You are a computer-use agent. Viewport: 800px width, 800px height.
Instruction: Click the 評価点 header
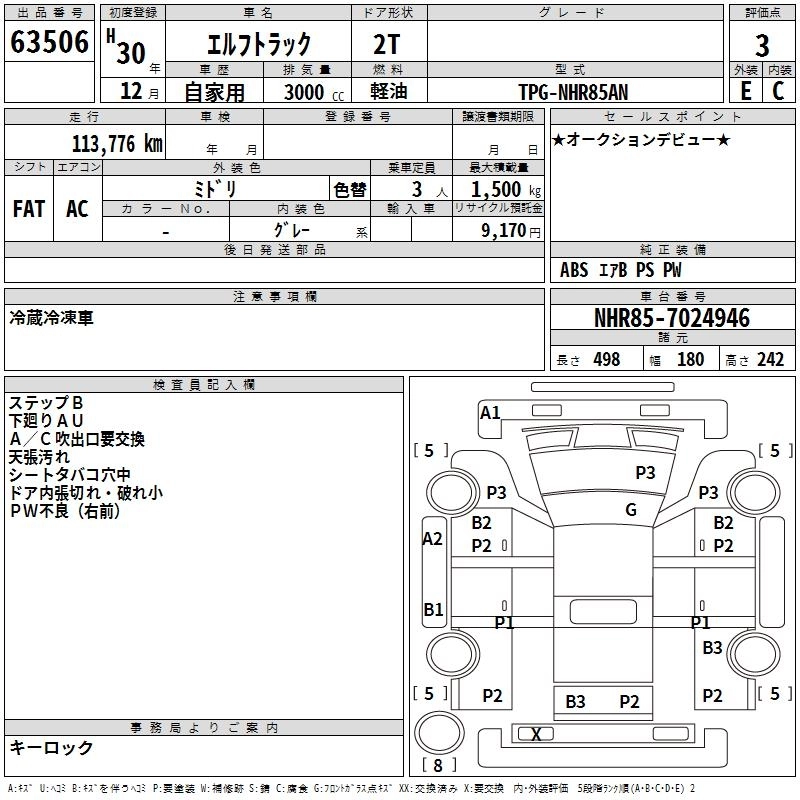[762, 13]
